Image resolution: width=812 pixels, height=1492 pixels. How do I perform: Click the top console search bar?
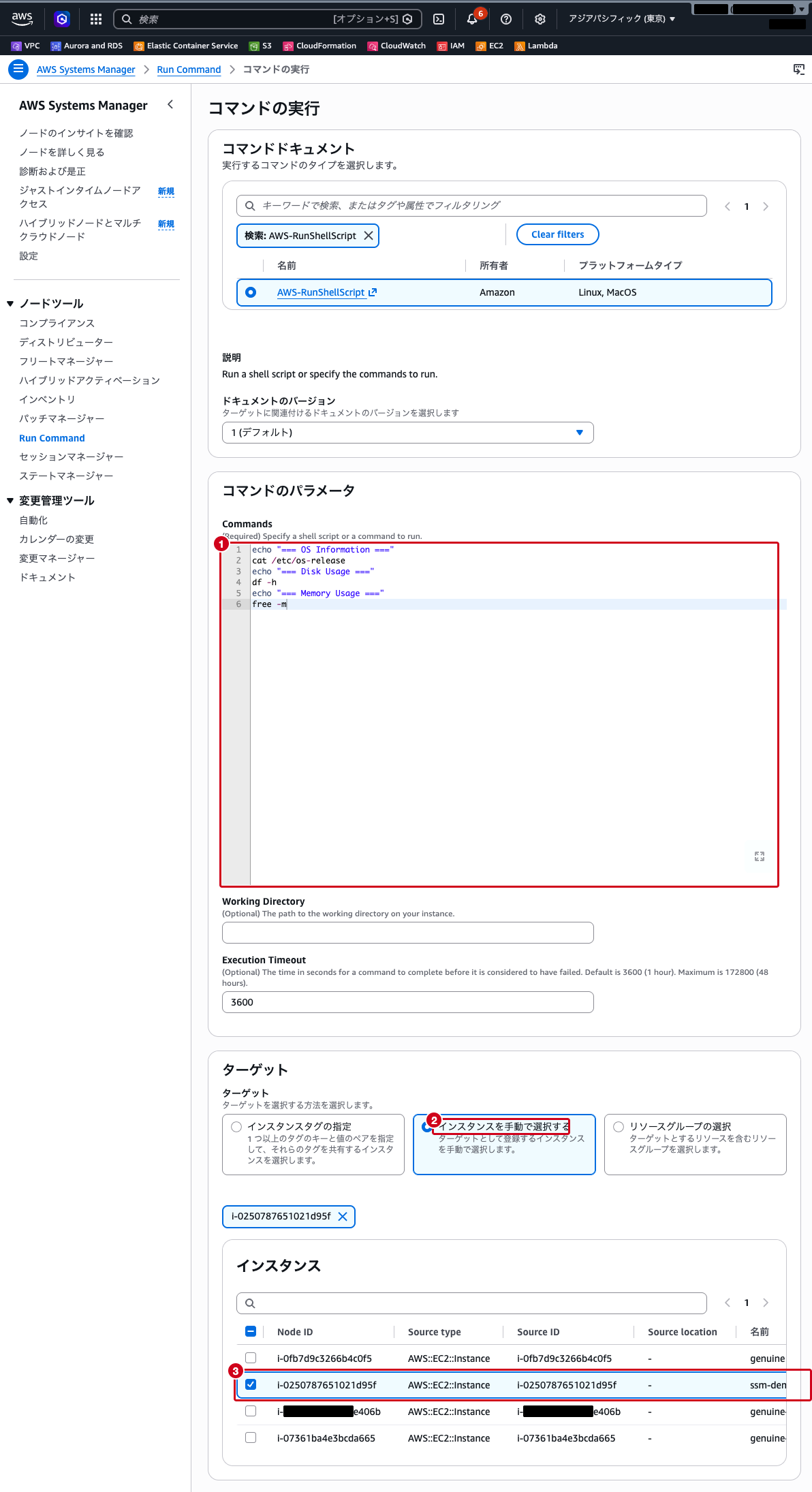pos(268,19)
